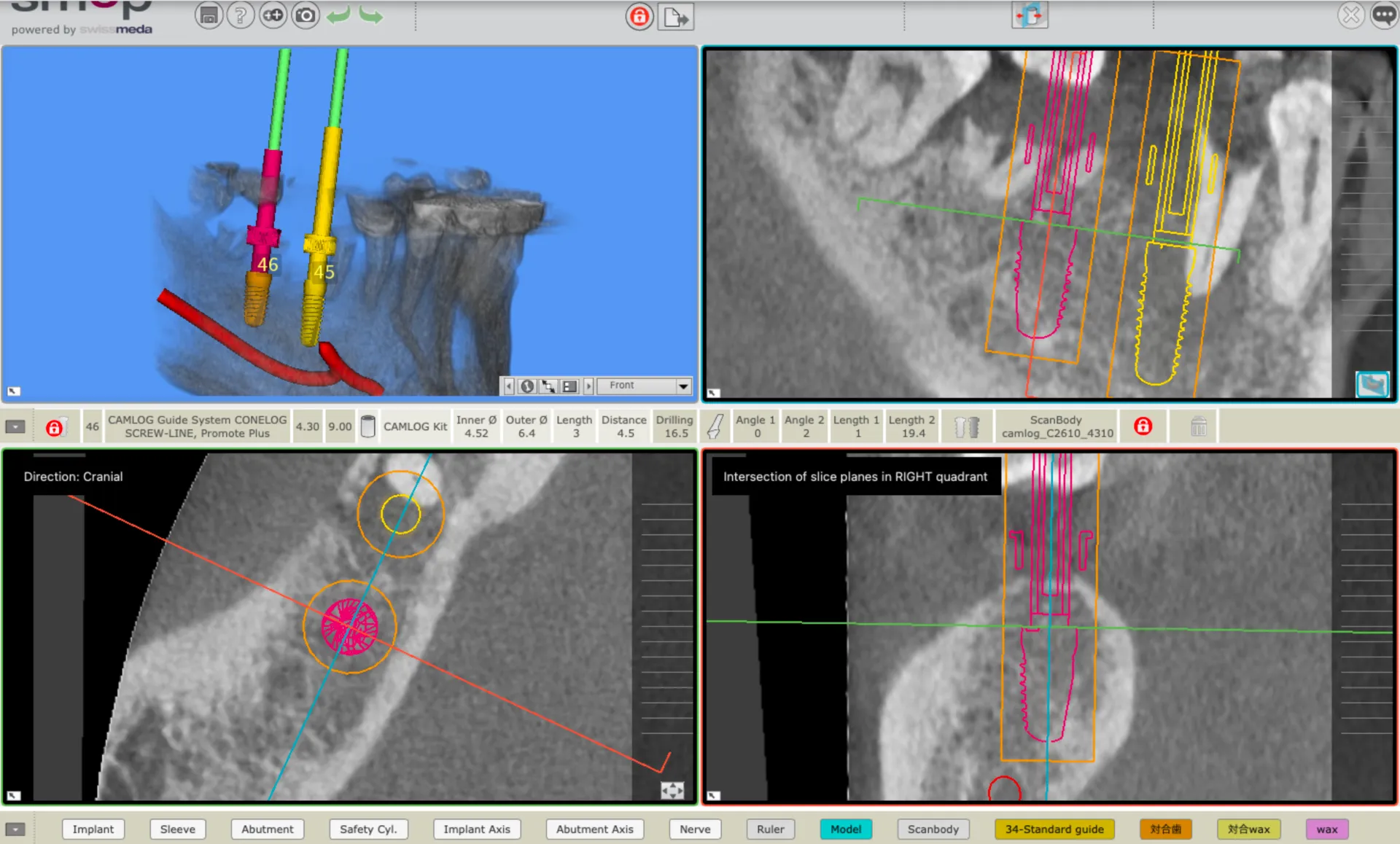Click the Safety Cyl. button
Viewport: 1400px width, 844px height.
(x=368, y=829)
